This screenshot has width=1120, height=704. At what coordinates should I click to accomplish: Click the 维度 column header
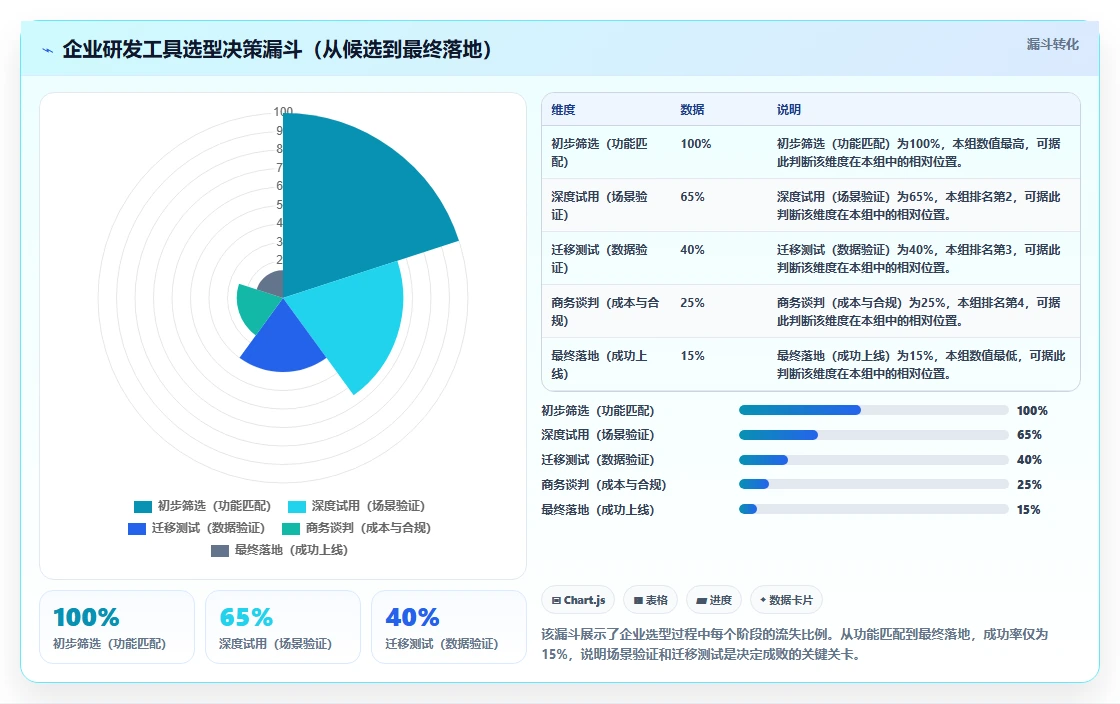(563, 110)
